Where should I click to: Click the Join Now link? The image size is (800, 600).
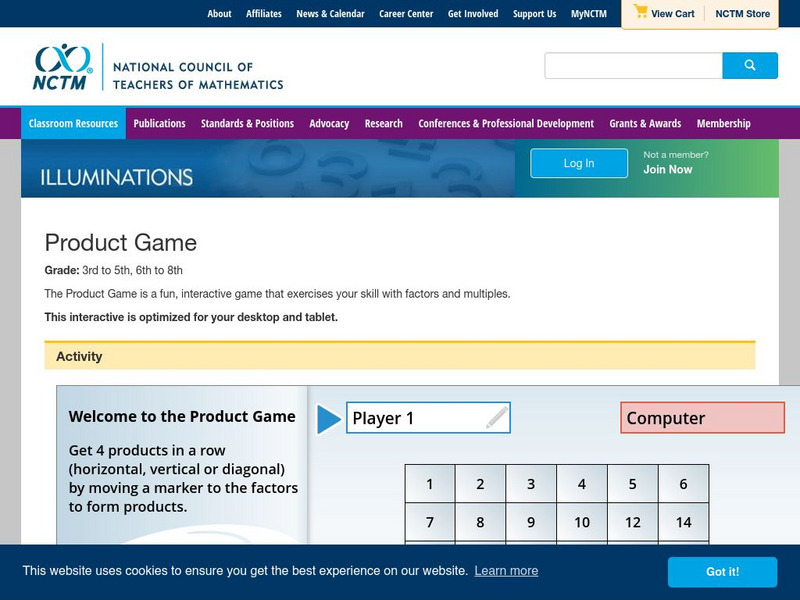668,169
